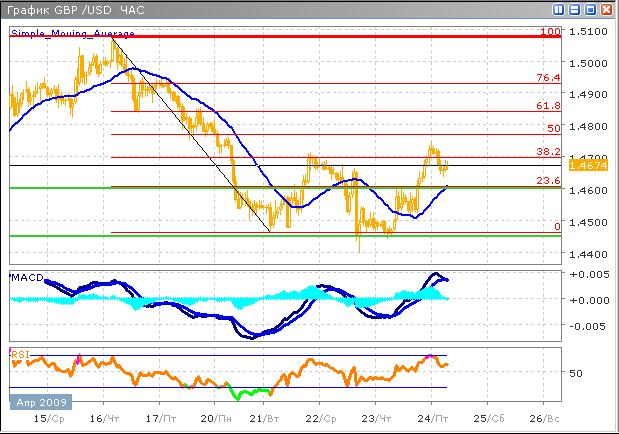Click the 23/Чт date on time axis
619x434 pixels.
click(x=376, y=419)
